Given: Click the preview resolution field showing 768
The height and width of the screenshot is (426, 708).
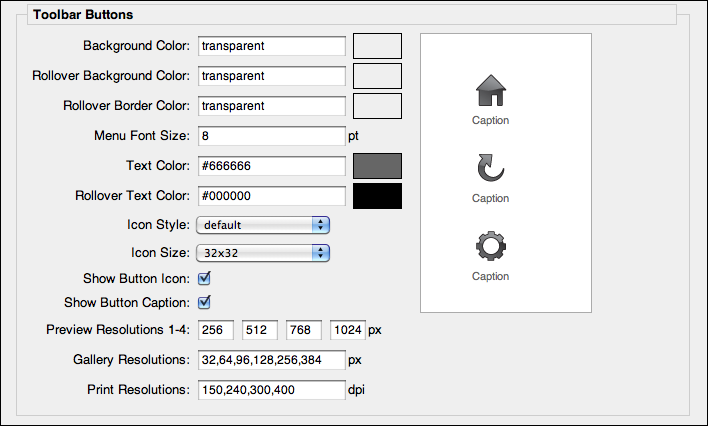Looking at the screenshot, I should 304,330.
